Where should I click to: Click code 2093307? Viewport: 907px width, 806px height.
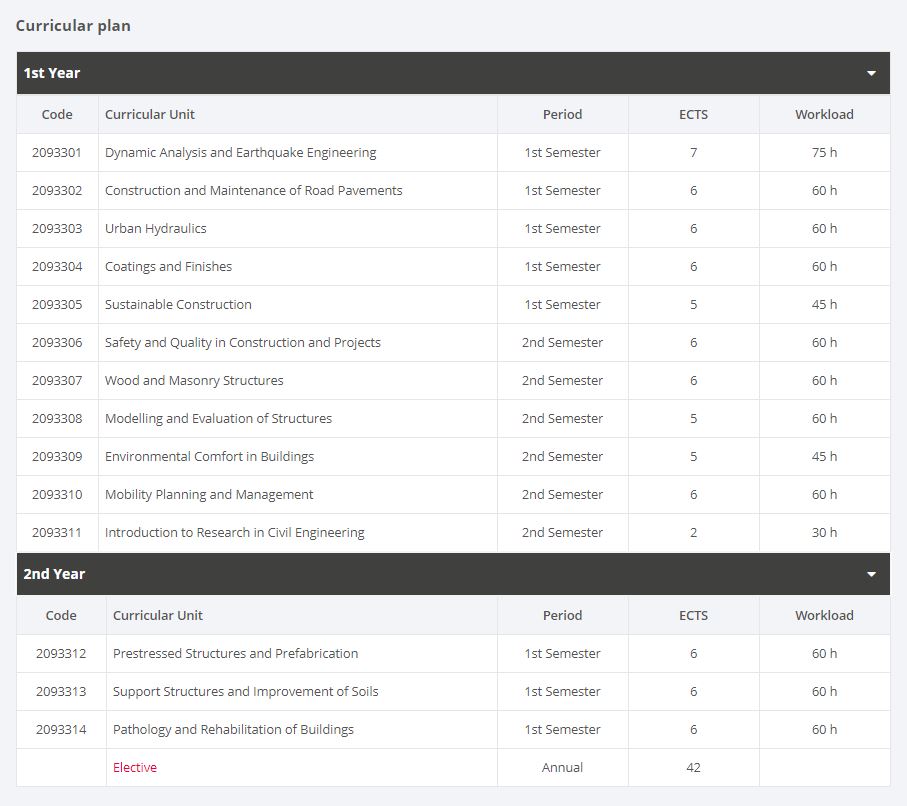(x=57, y=381)
